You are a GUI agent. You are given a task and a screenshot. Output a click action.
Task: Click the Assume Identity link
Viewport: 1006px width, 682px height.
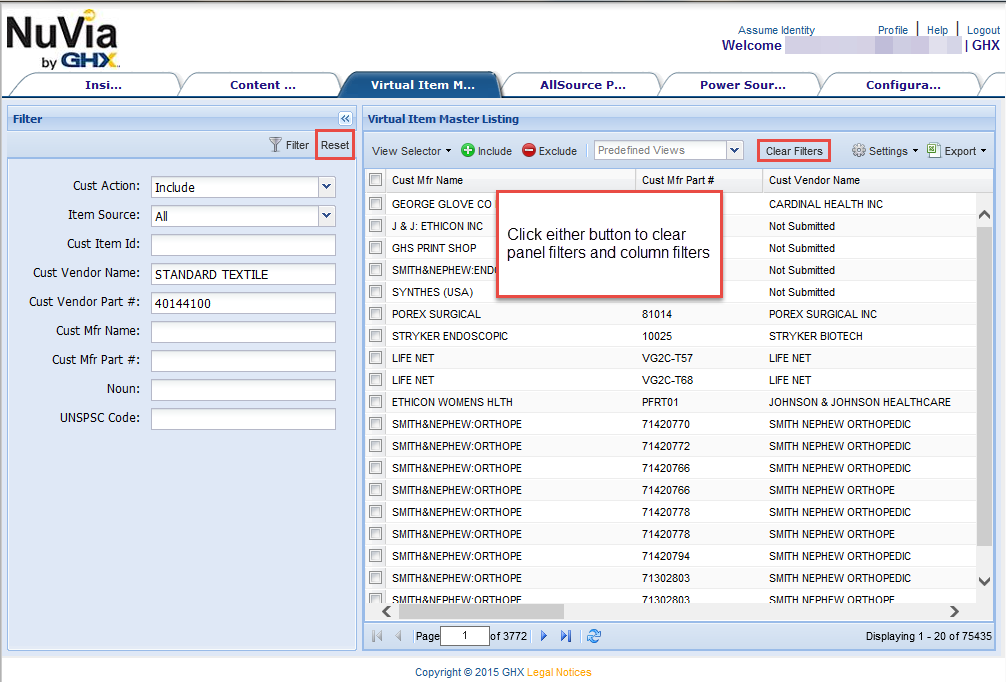click(x=776, y=30)
